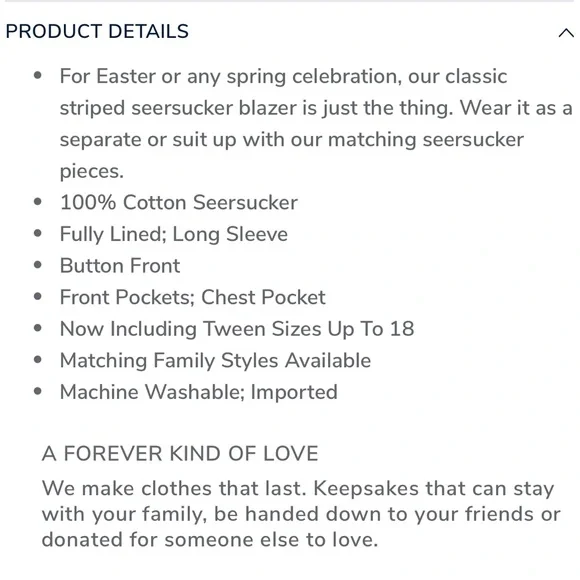Click the 'donated for someone else to love' line
Viewport: 580px width, 580px height.
[x=210, y=540]
